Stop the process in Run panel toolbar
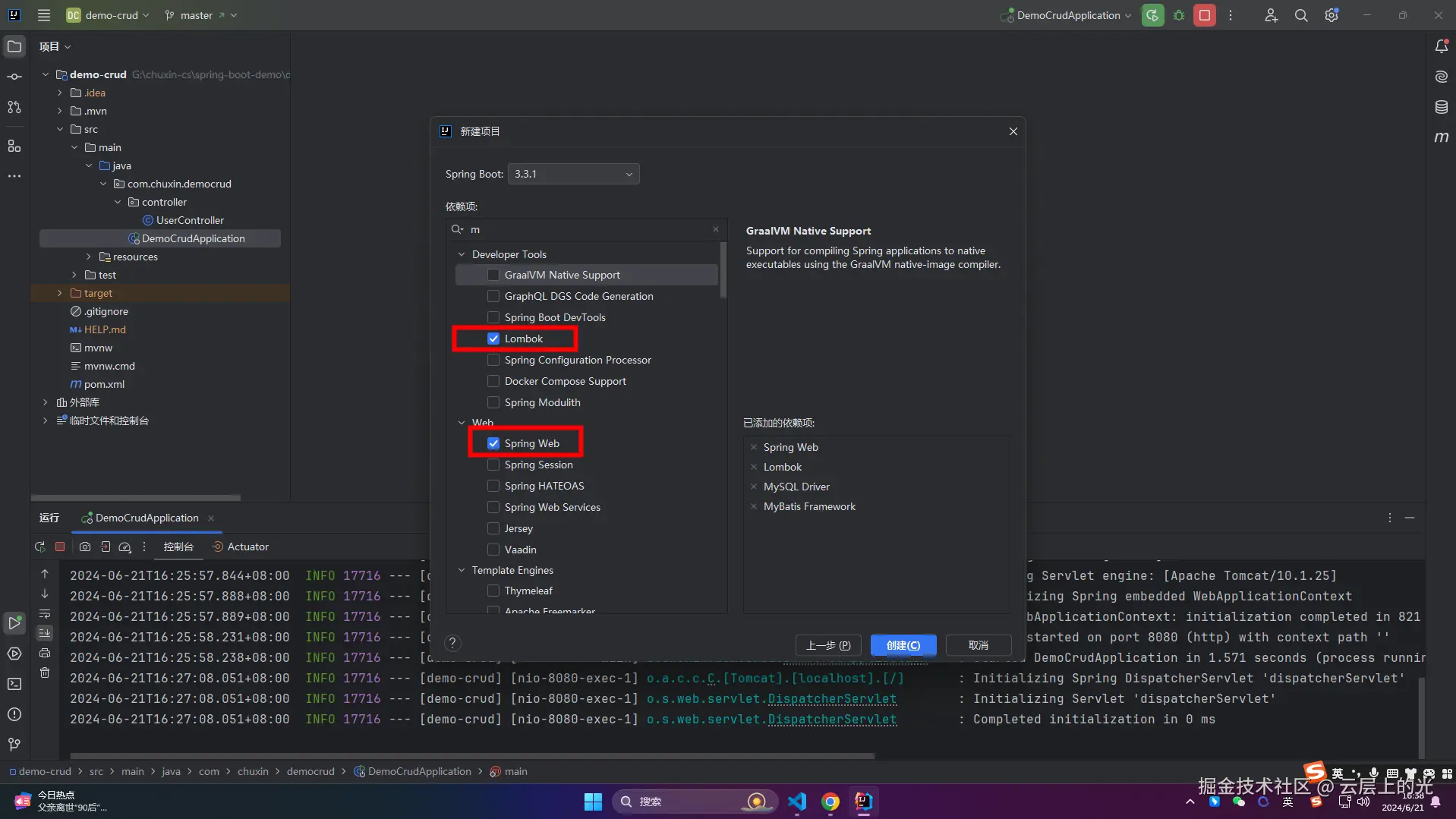Viewport: 1456px width, 819px height. [60, 547]
